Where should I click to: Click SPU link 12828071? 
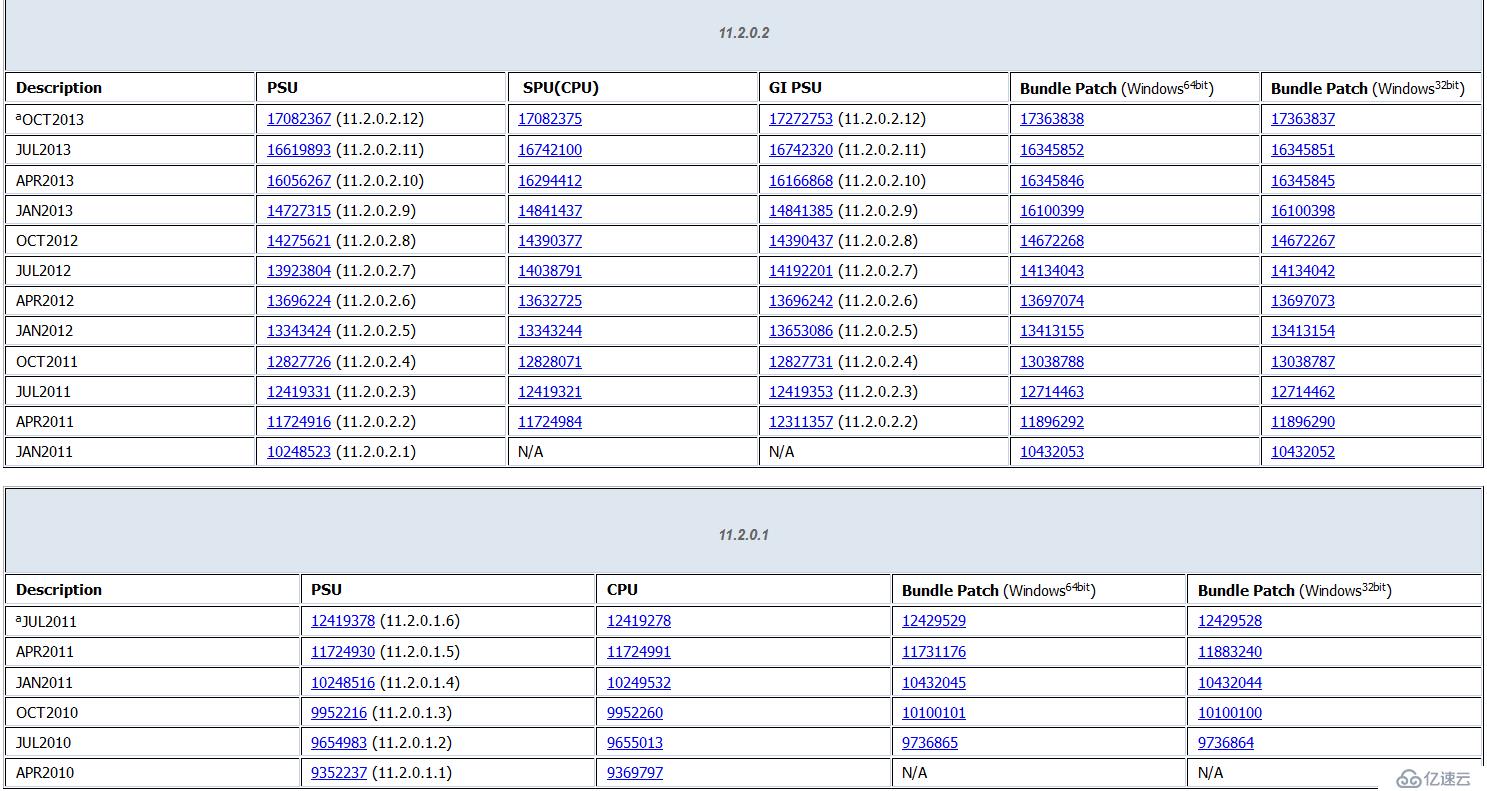point(550,362)
